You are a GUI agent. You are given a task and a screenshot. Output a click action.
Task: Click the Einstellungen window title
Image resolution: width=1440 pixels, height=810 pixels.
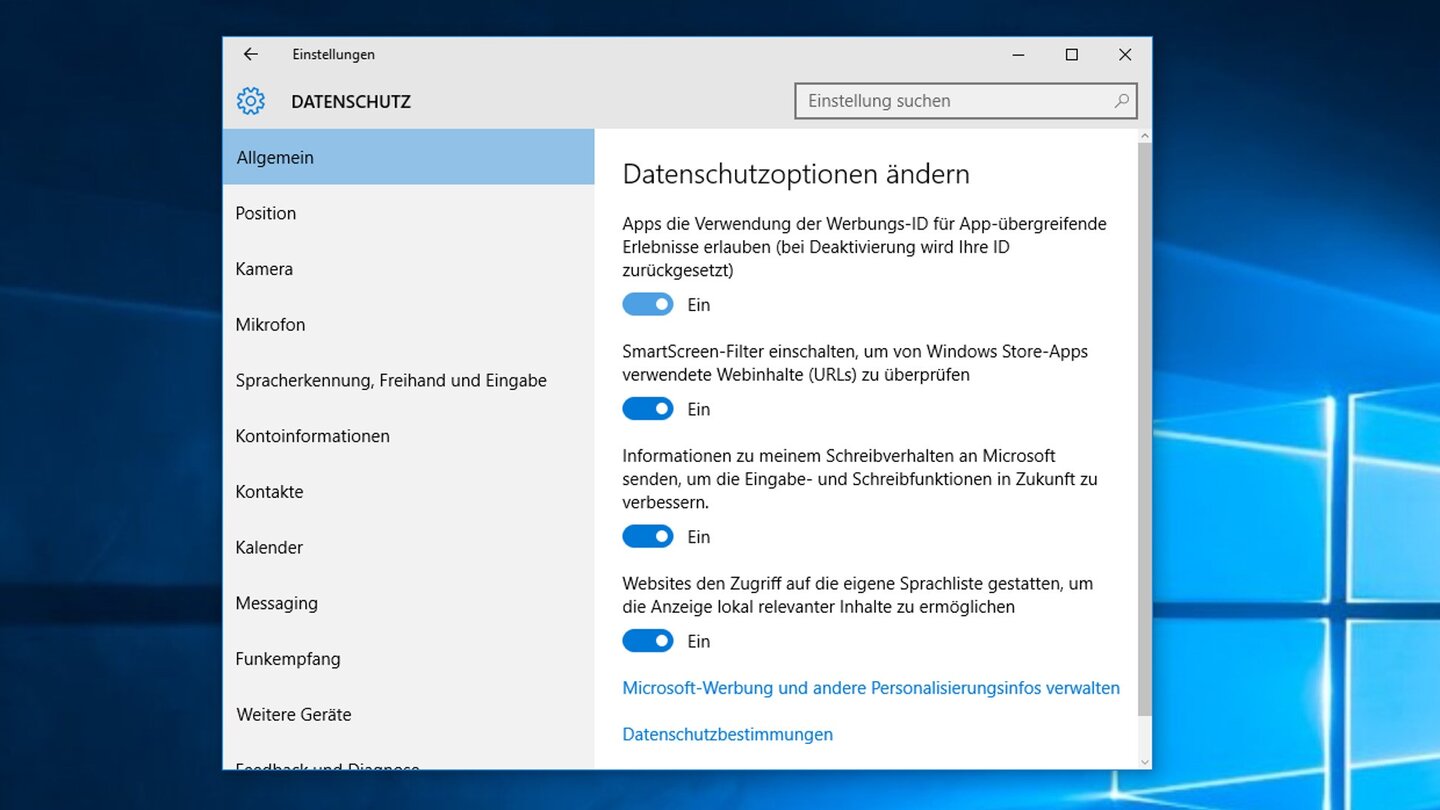click(x=334, y=55)
